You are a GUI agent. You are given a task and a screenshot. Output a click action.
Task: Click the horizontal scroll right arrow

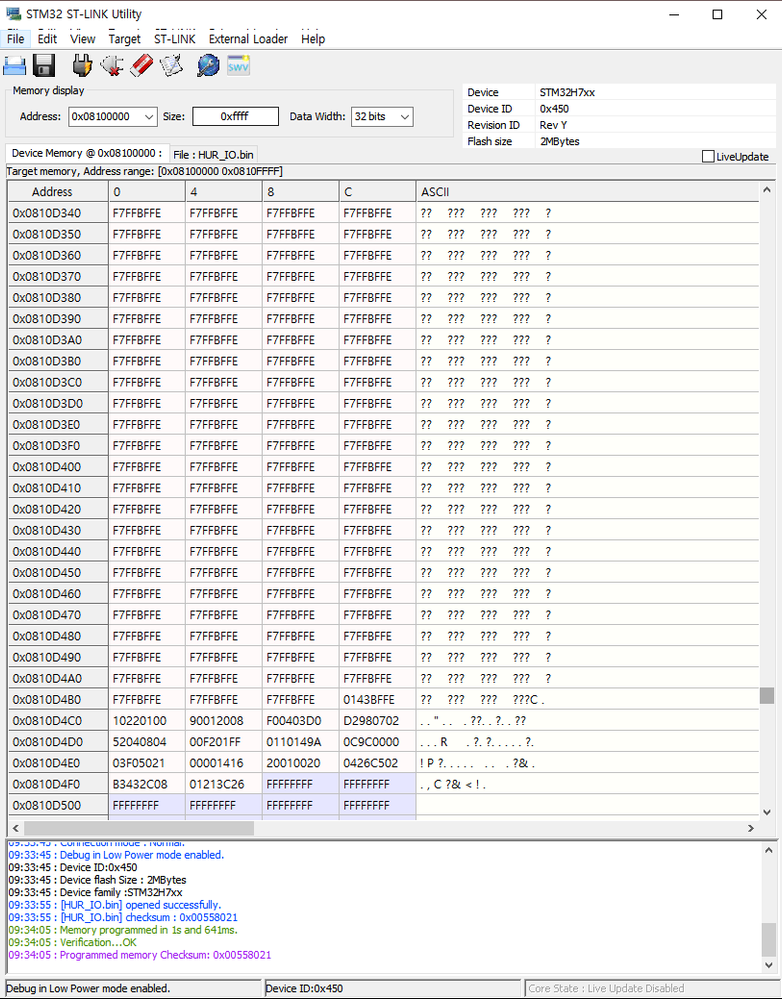[751, 828]
